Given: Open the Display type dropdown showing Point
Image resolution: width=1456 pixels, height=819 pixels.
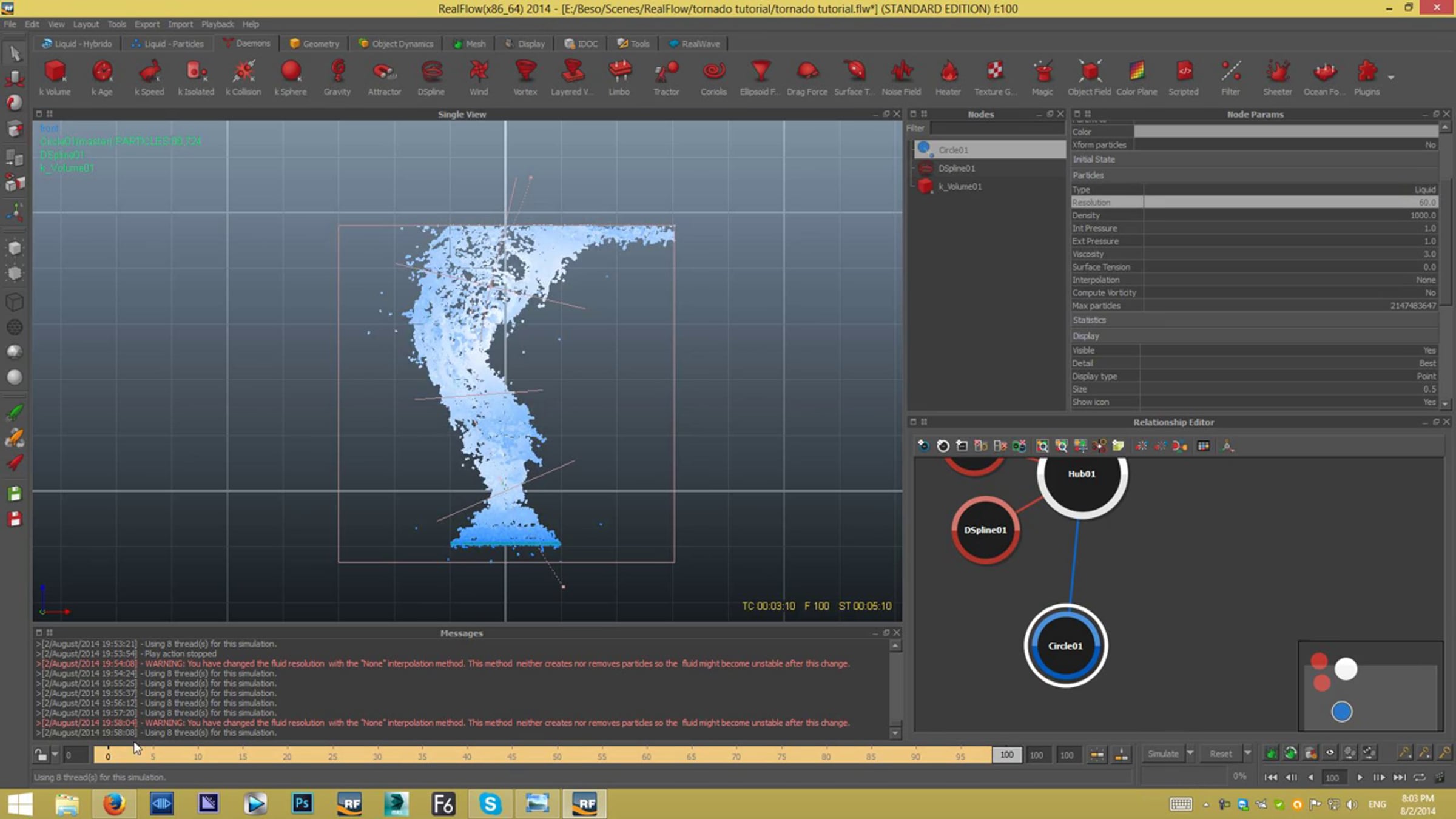Looking at the screenshot, I should (x=1289, y=376).
